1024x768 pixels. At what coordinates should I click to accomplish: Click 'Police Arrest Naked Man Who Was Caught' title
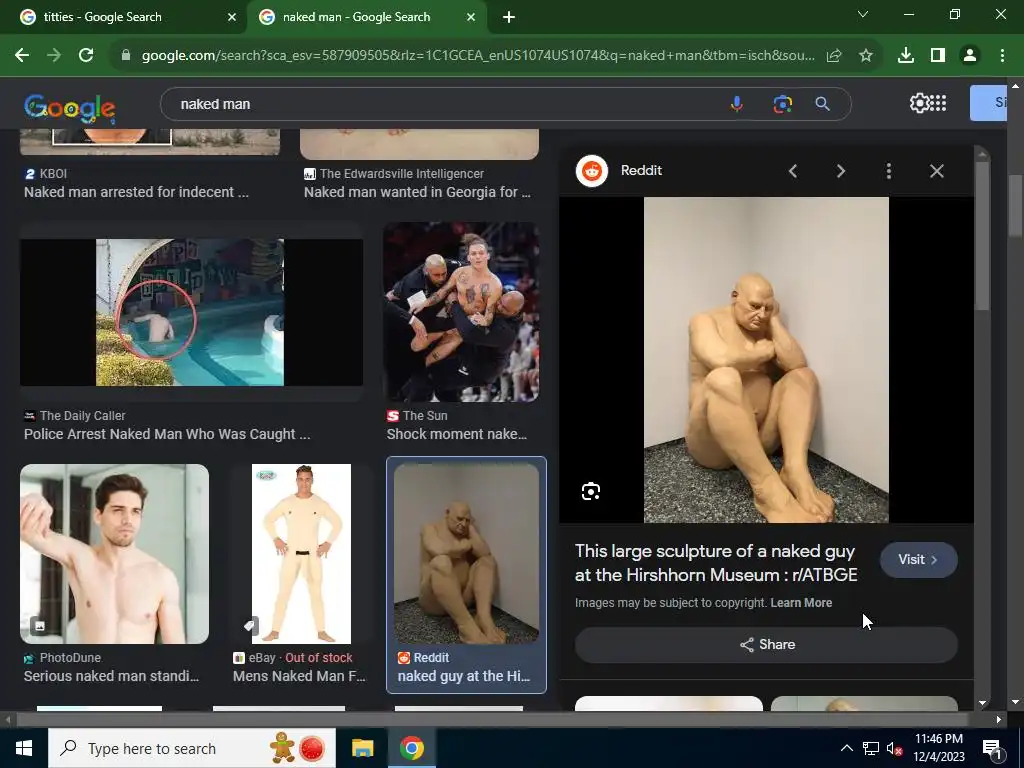click(x=167, y=434)
